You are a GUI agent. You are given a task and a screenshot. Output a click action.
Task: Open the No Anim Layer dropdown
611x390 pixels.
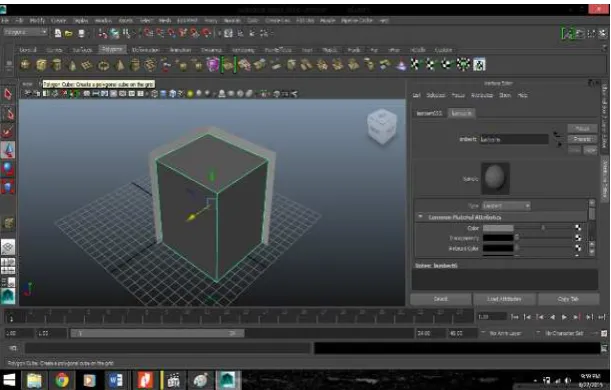tap(506, 334)
